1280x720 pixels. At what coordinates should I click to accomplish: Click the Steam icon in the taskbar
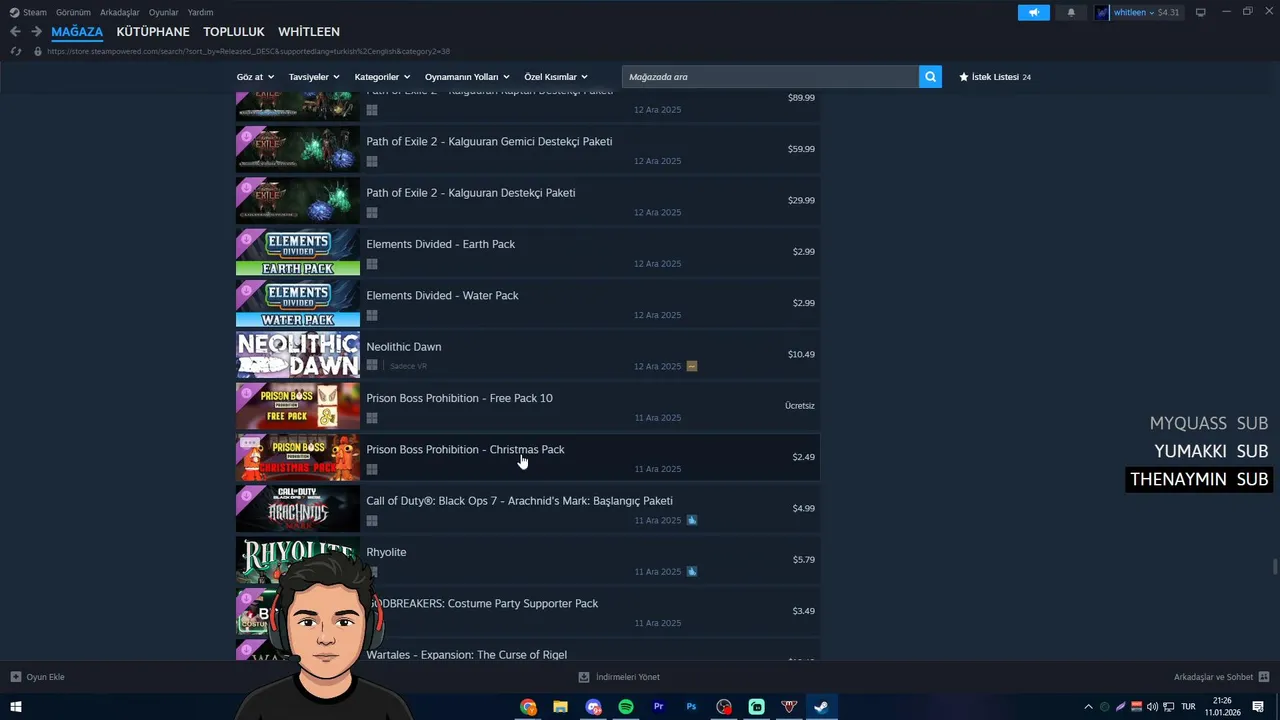click(x=821, y=707)
